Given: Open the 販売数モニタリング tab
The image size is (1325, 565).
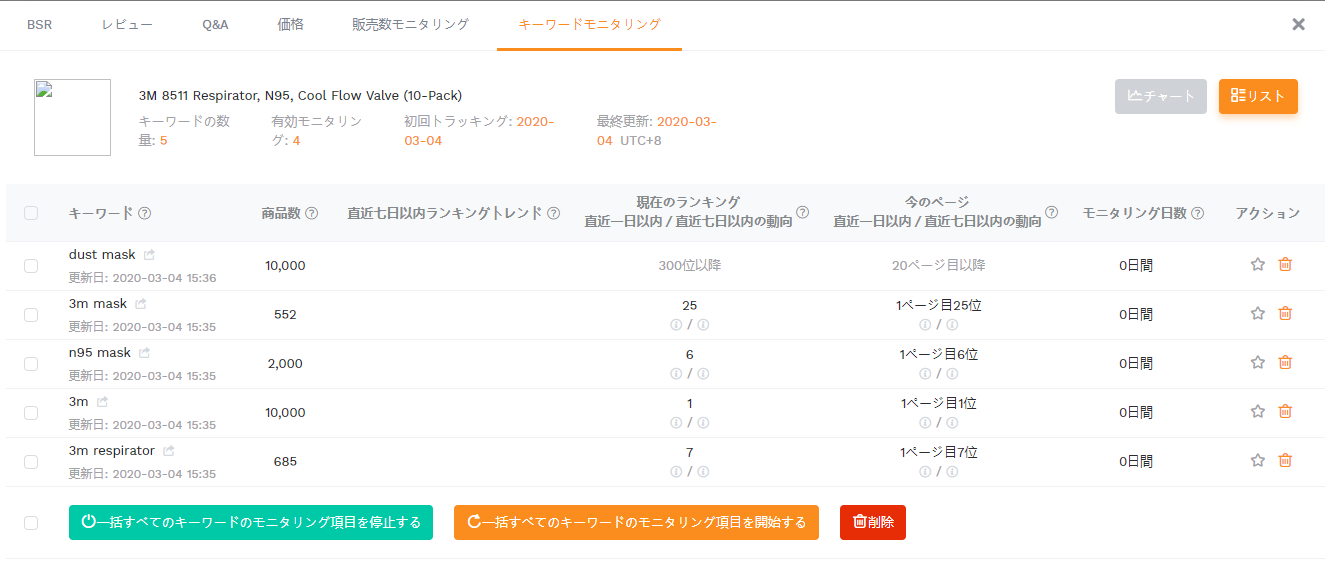Looking at the screenshot, I should (x=410, y=25).
